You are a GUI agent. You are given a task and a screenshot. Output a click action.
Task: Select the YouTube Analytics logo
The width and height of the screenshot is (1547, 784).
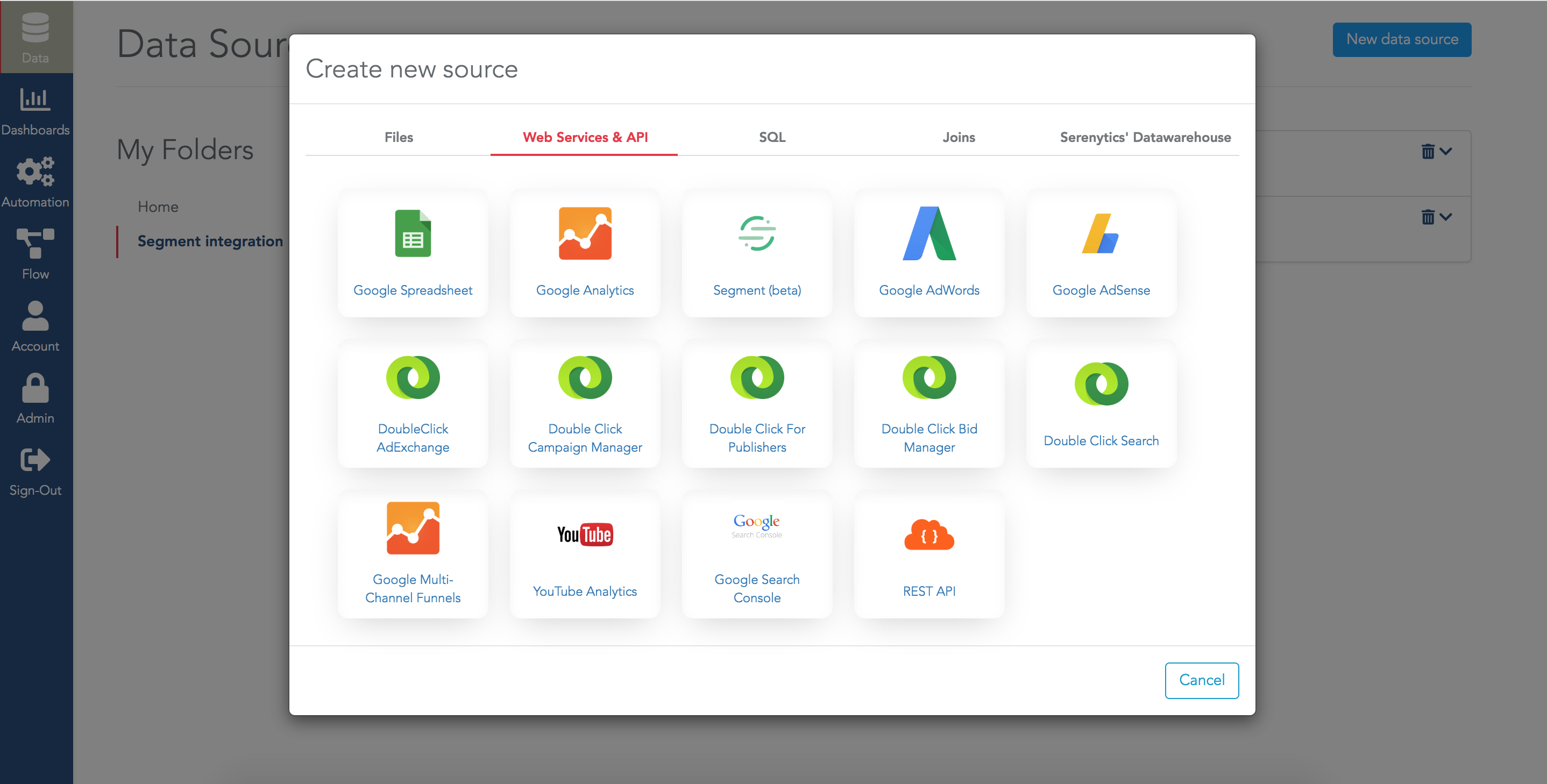tap(585, 534)
